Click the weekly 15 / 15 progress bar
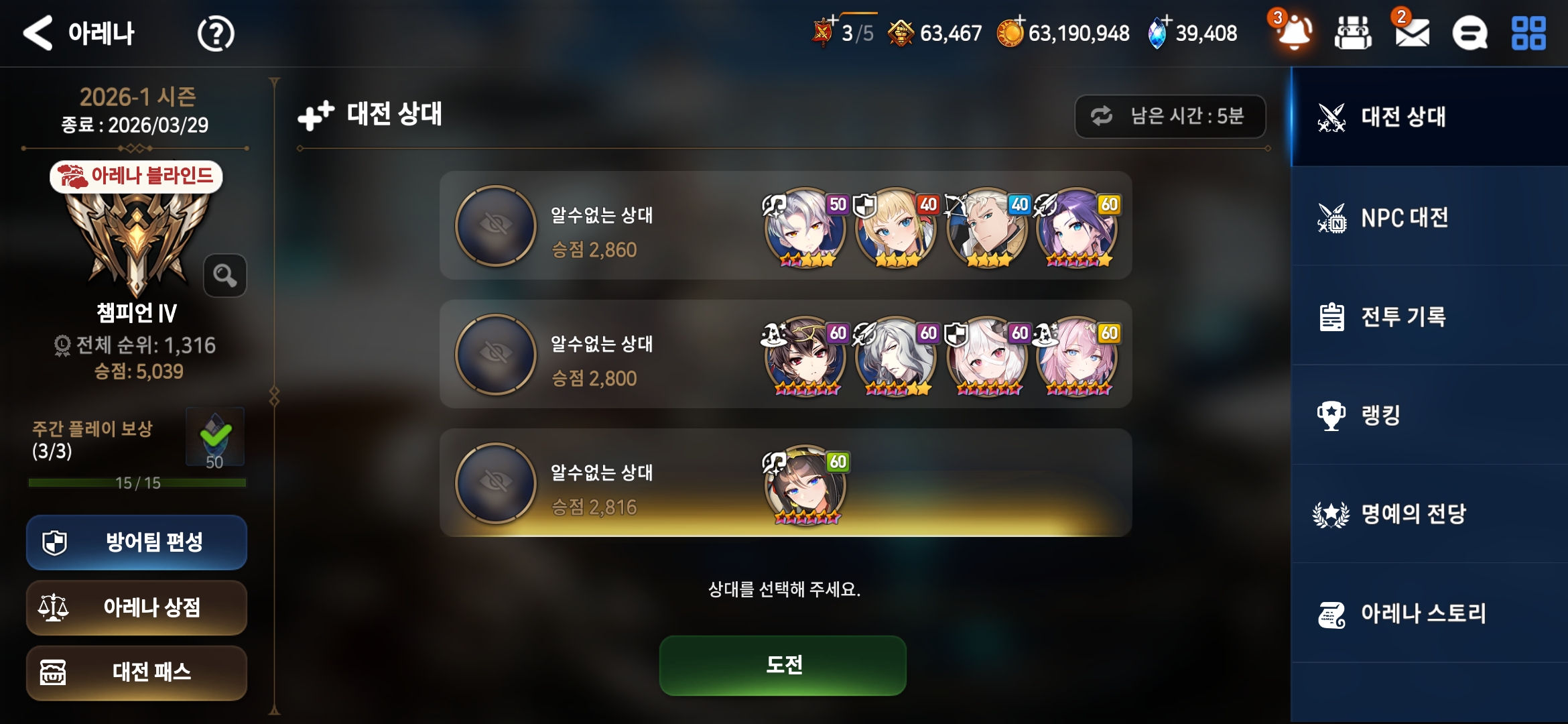The height and width of the screenshot is (724, 1568). point(137,483)
